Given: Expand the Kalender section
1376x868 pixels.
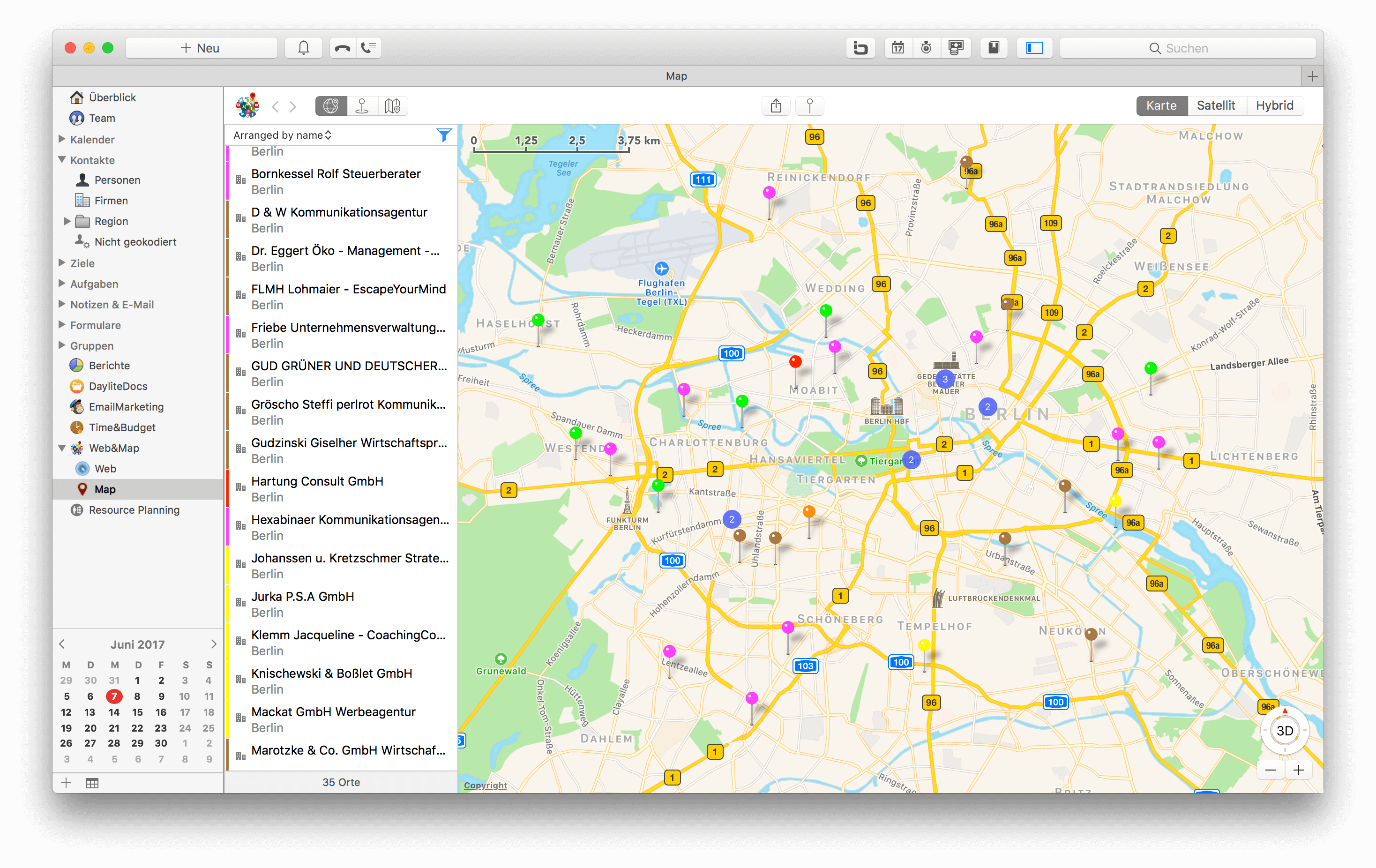Looking at the screenshot, I should 62,139.
